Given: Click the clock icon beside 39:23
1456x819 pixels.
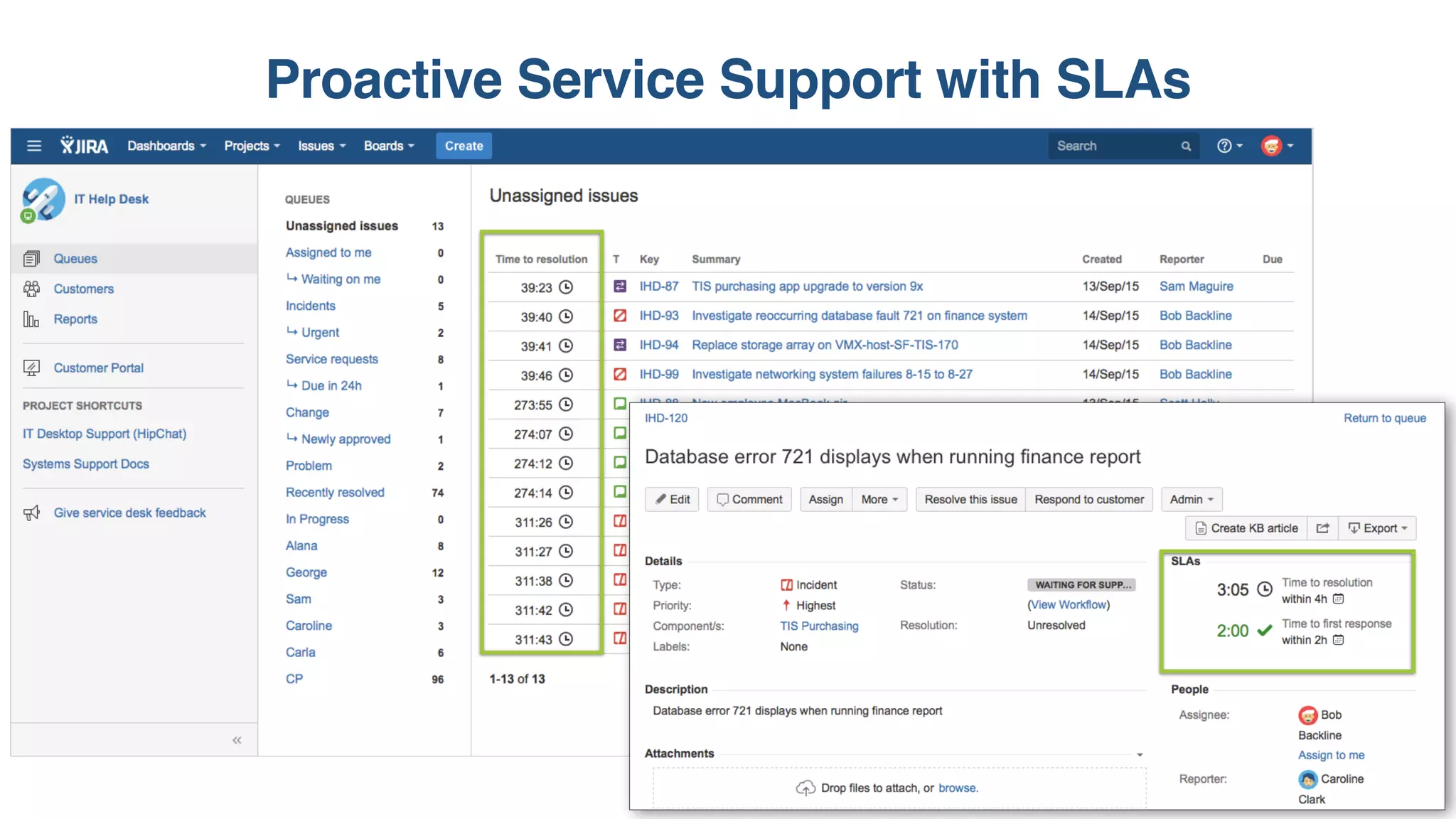Looking at the screenshot, I should click(566, 287).
